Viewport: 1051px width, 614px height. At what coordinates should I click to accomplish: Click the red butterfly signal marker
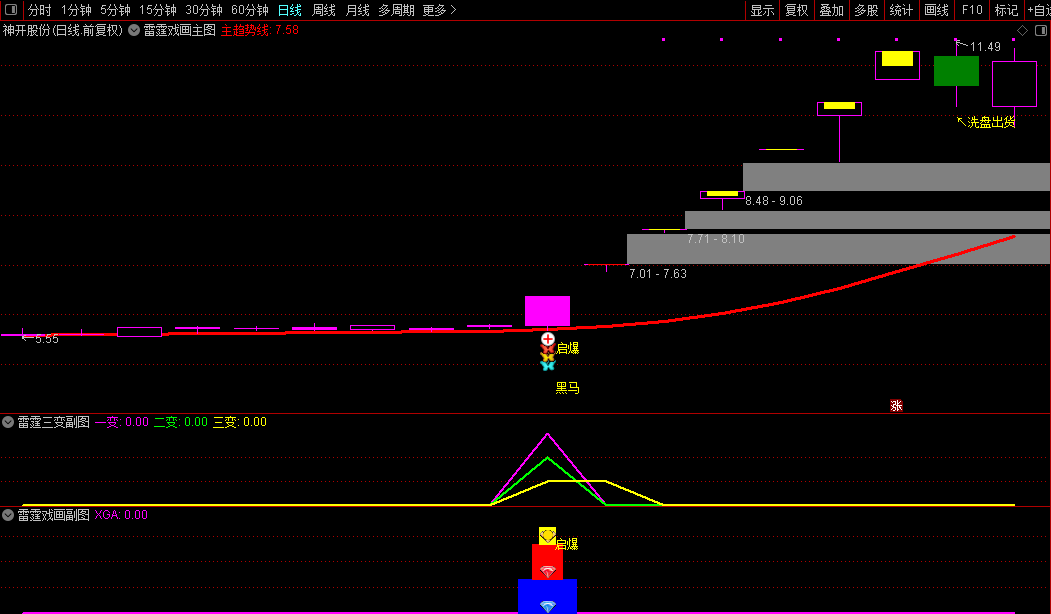click(x=548, y=349)
